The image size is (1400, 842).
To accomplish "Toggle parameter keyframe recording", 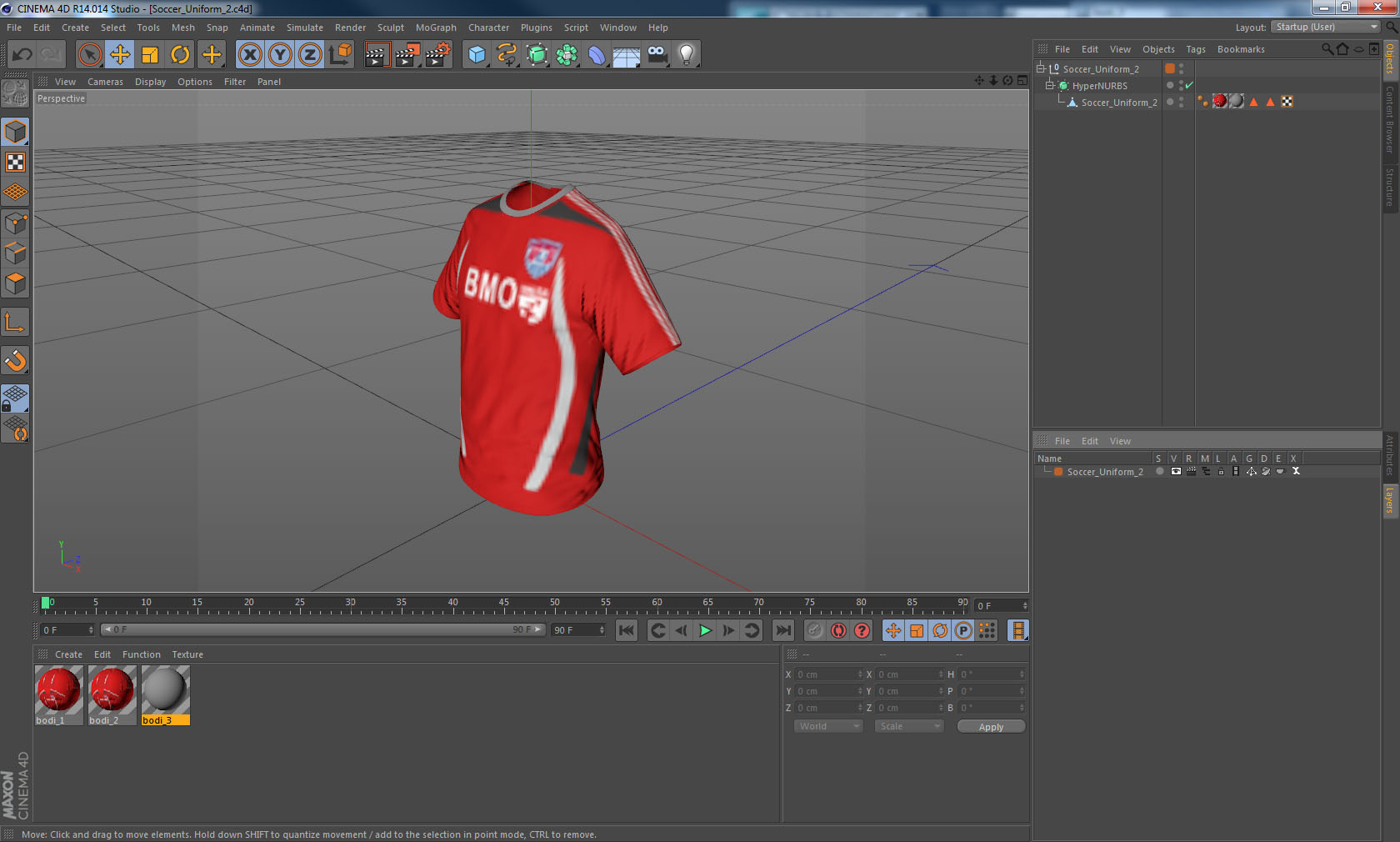I will tap(963, 630).
